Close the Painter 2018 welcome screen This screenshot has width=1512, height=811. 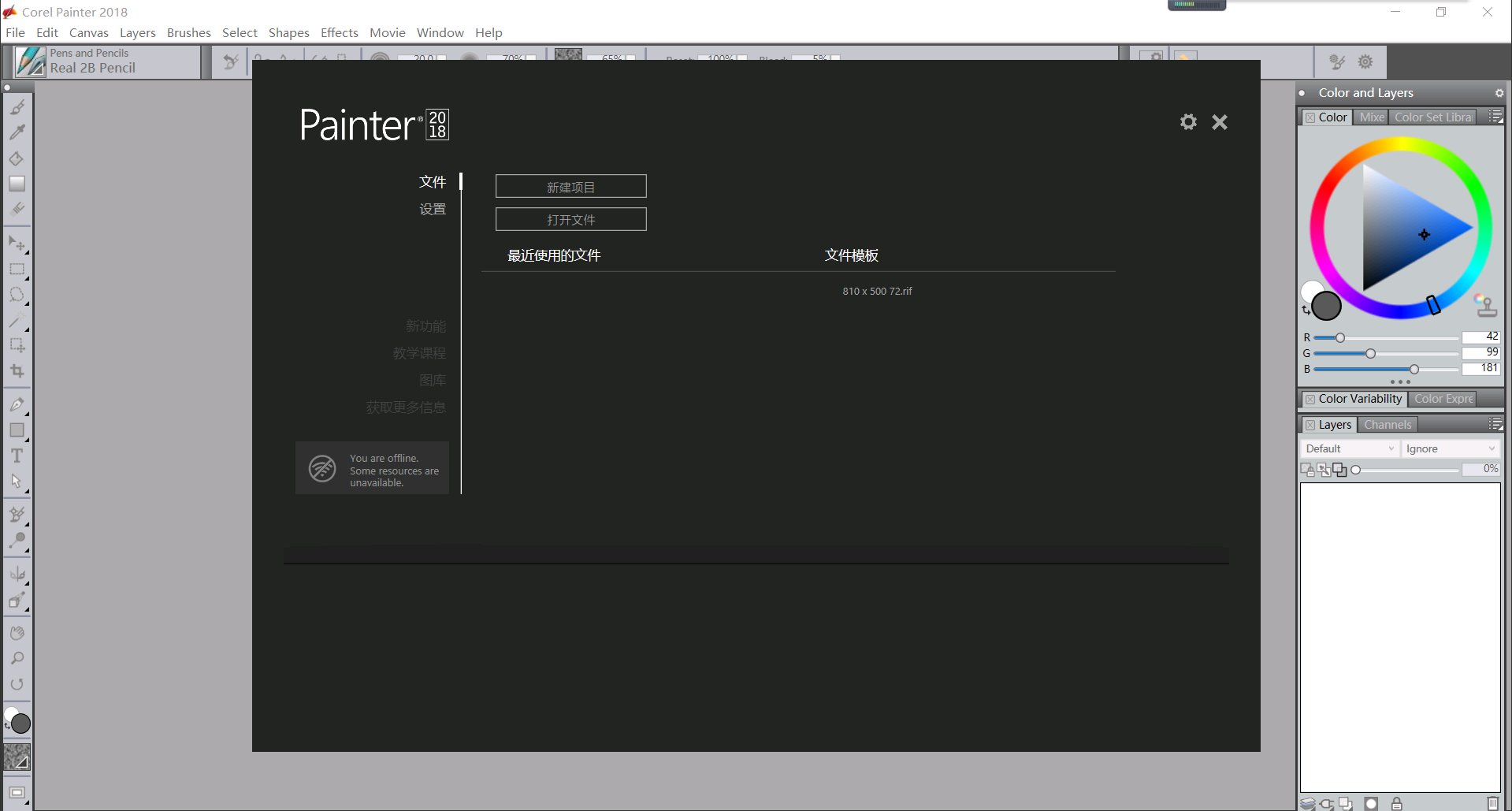[1220, 122]
